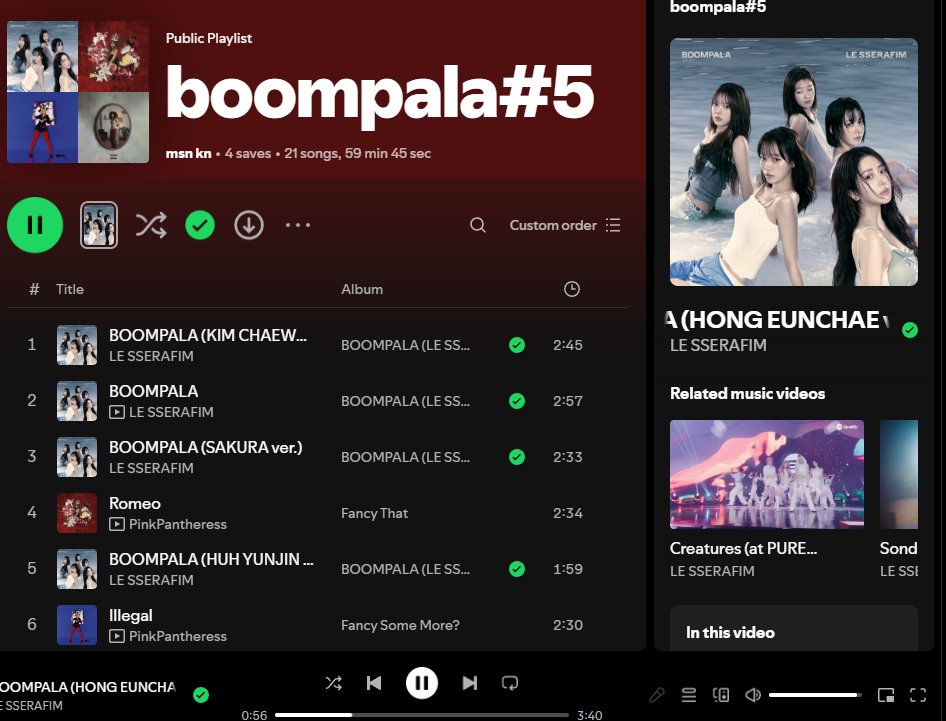Screen dimensions: 946x721
Task: Open the playlist three-dot more options menu
Action: tap(297, 225)
